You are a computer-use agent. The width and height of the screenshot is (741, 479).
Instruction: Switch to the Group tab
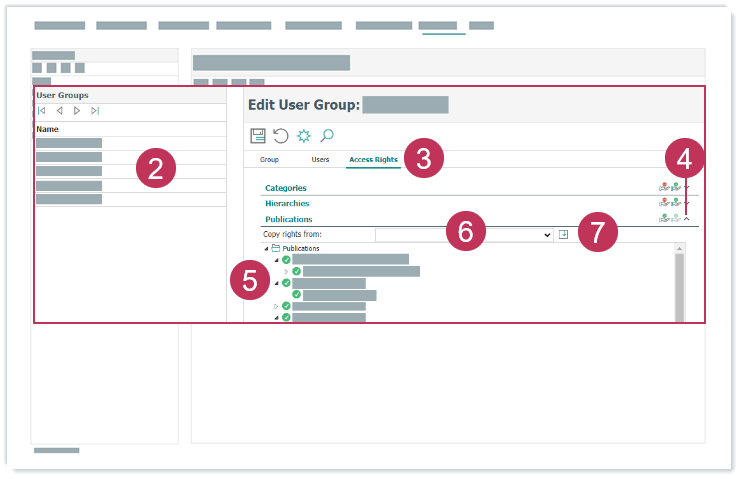point(269,160)
